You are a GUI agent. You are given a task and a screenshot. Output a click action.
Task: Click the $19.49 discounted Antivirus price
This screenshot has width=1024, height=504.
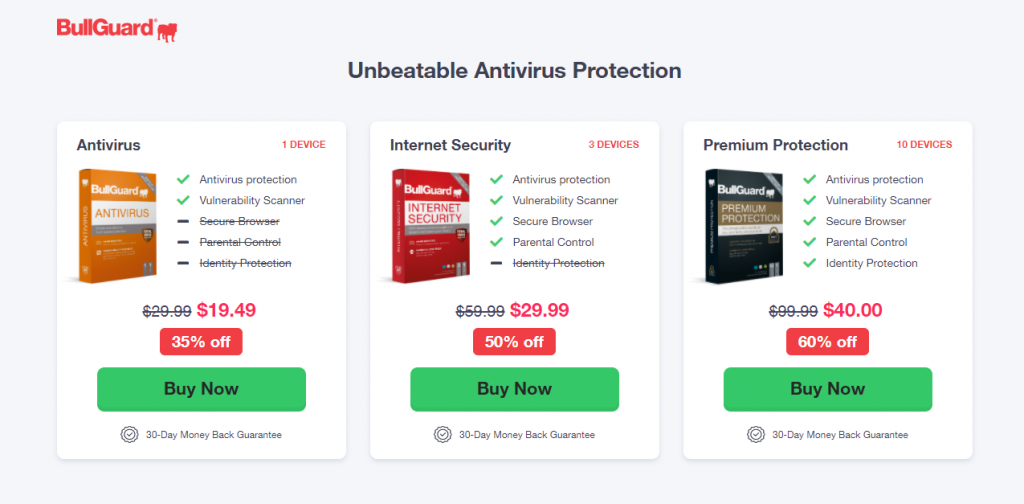pyautogui.click(x=226, y=310)
